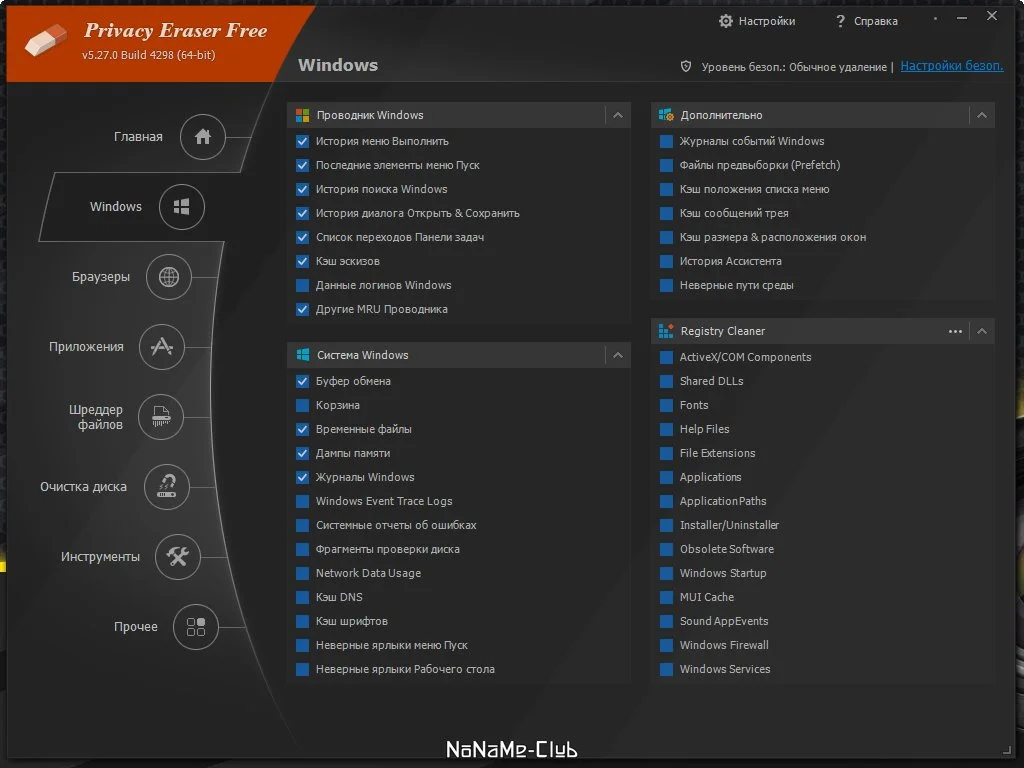Click the Справка question mark icon

pyautogui.click(x=840, y=21)
